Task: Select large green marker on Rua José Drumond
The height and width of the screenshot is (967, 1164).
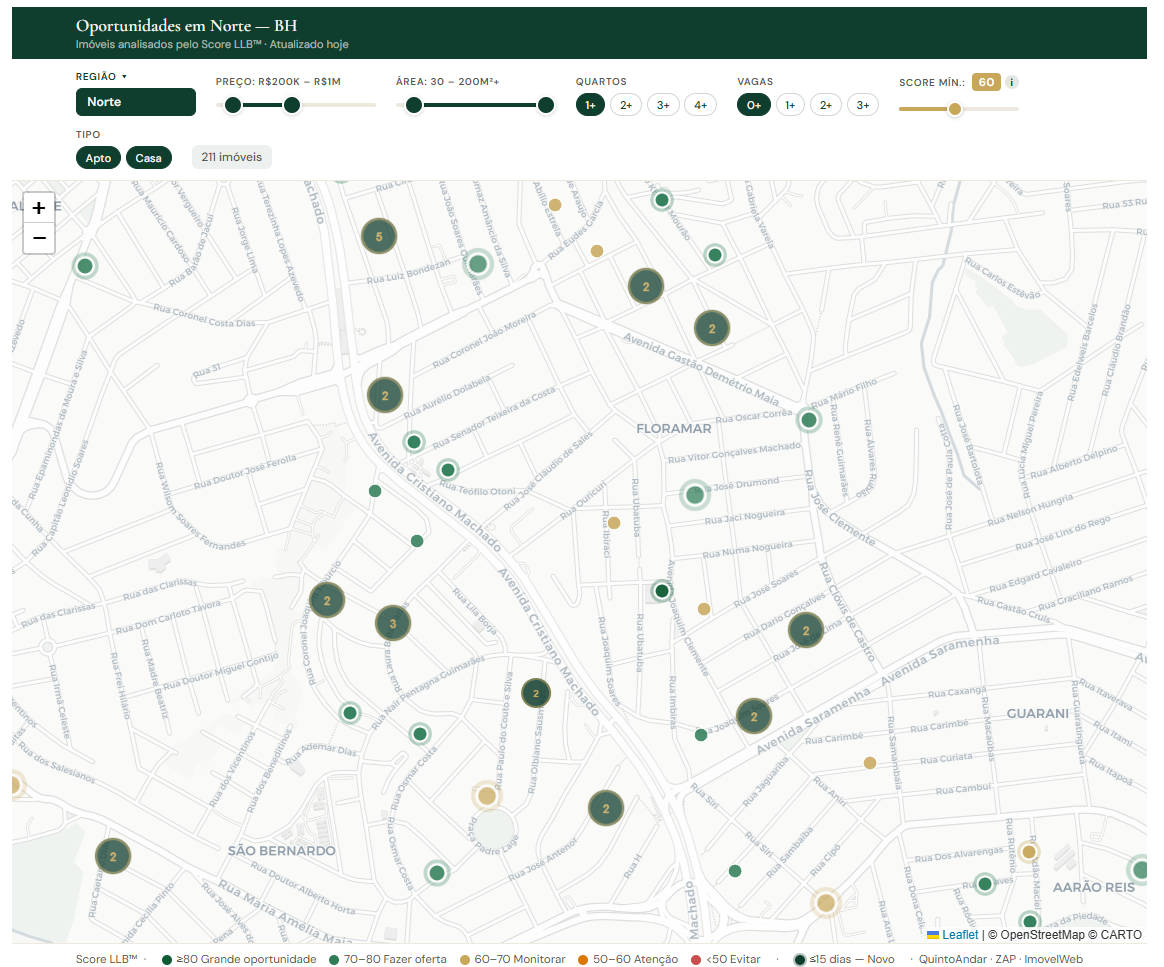Action: pos(694,494)
